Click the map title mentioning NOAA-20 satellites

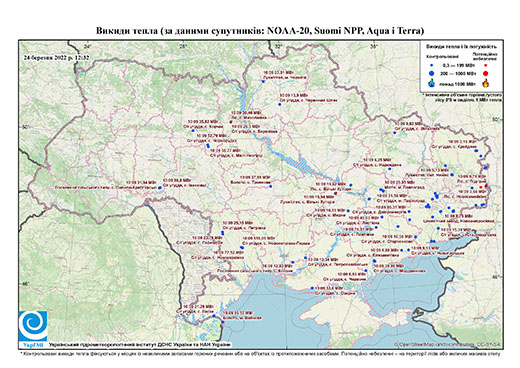260,31
